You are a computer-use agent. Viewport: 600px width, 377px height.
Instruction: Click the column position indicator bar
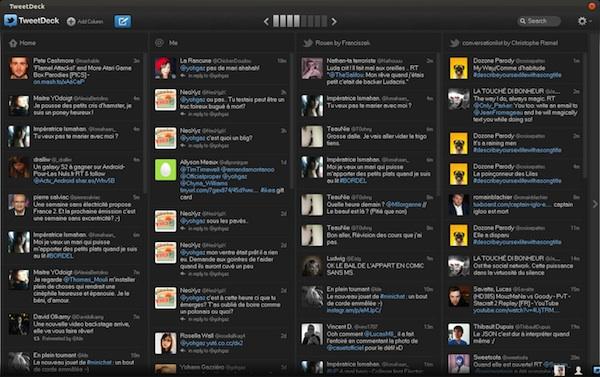click(x=300, y=21)
